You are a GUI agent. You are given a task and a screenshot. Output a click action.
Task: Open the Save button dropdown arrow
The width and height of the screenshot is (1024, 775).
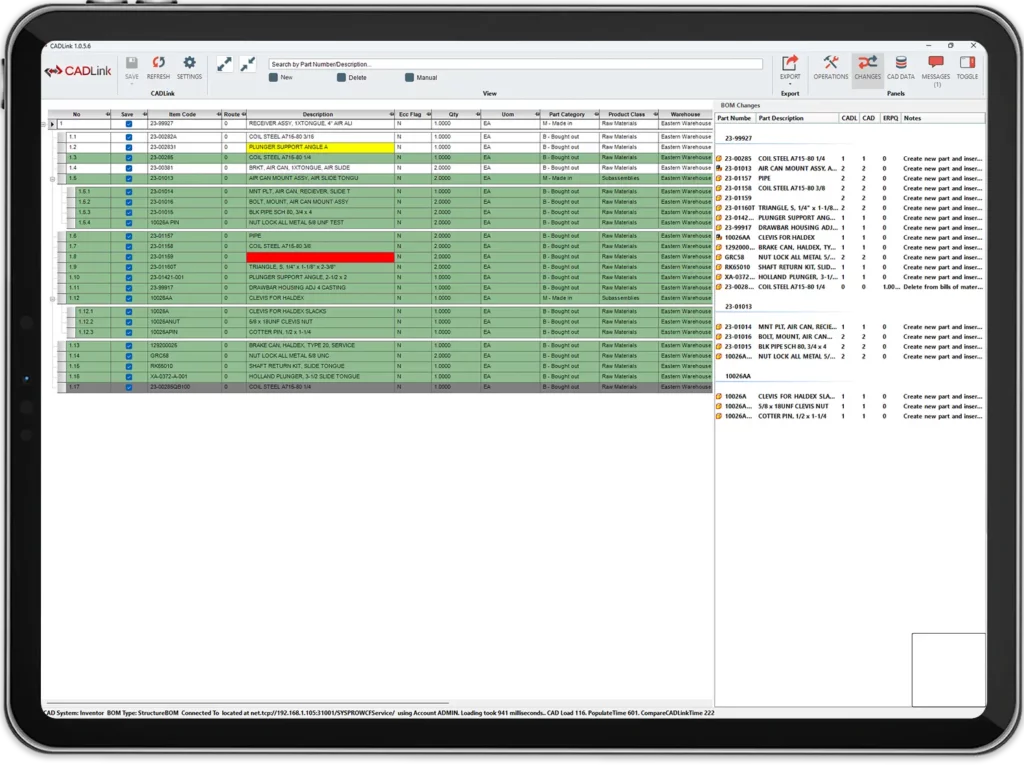pos(131,84)
